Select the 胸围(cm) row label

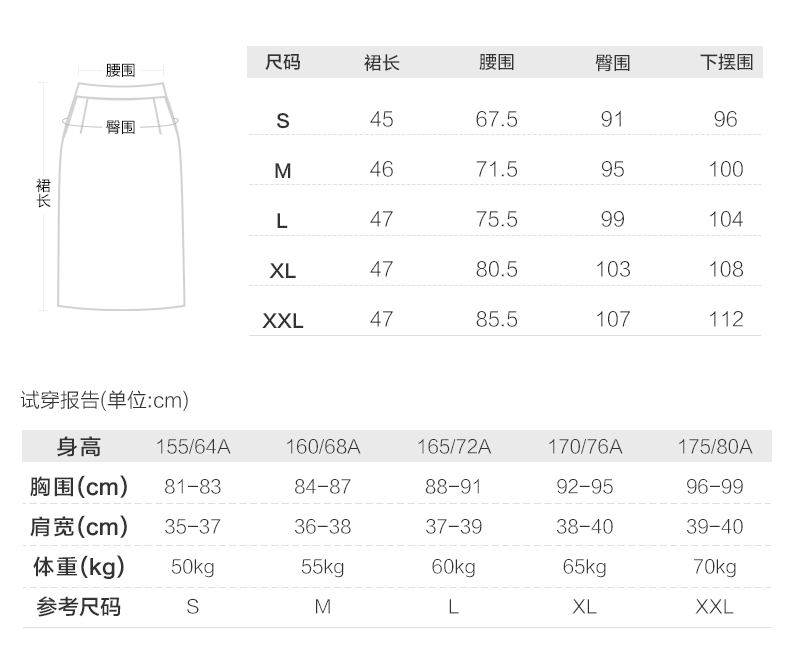(x=79, y=487)
